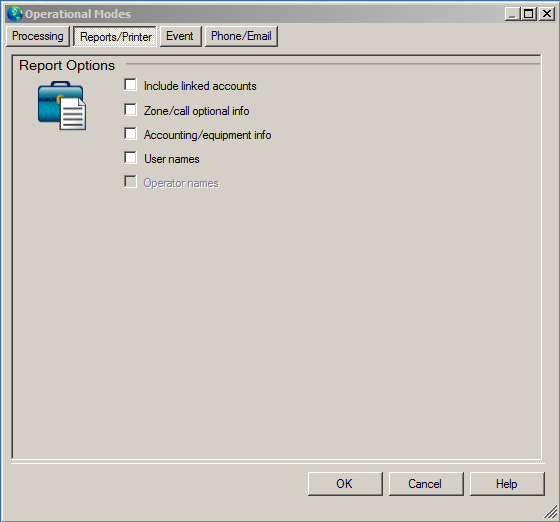Minimize the Operational Modes window
This screenshot has height=522, width=560.
pyautogui.click(x=512, y=14)
